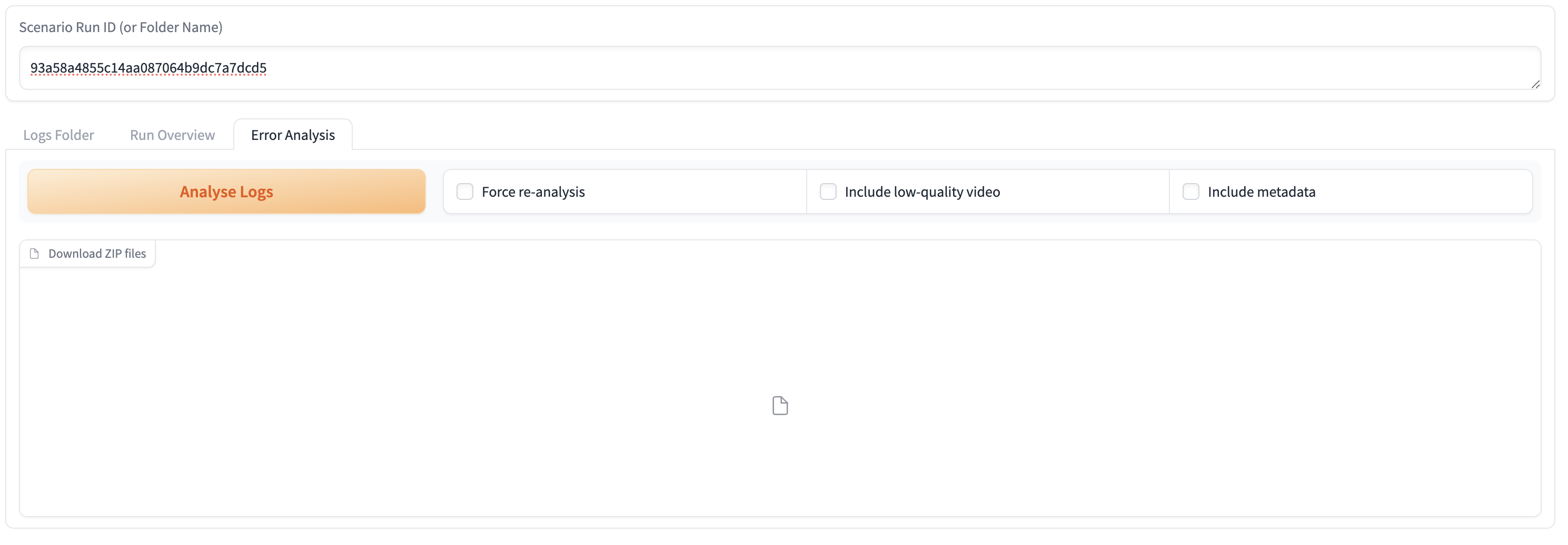
Task: Open the Run Overview tab
Action: [x=172, y=135]
